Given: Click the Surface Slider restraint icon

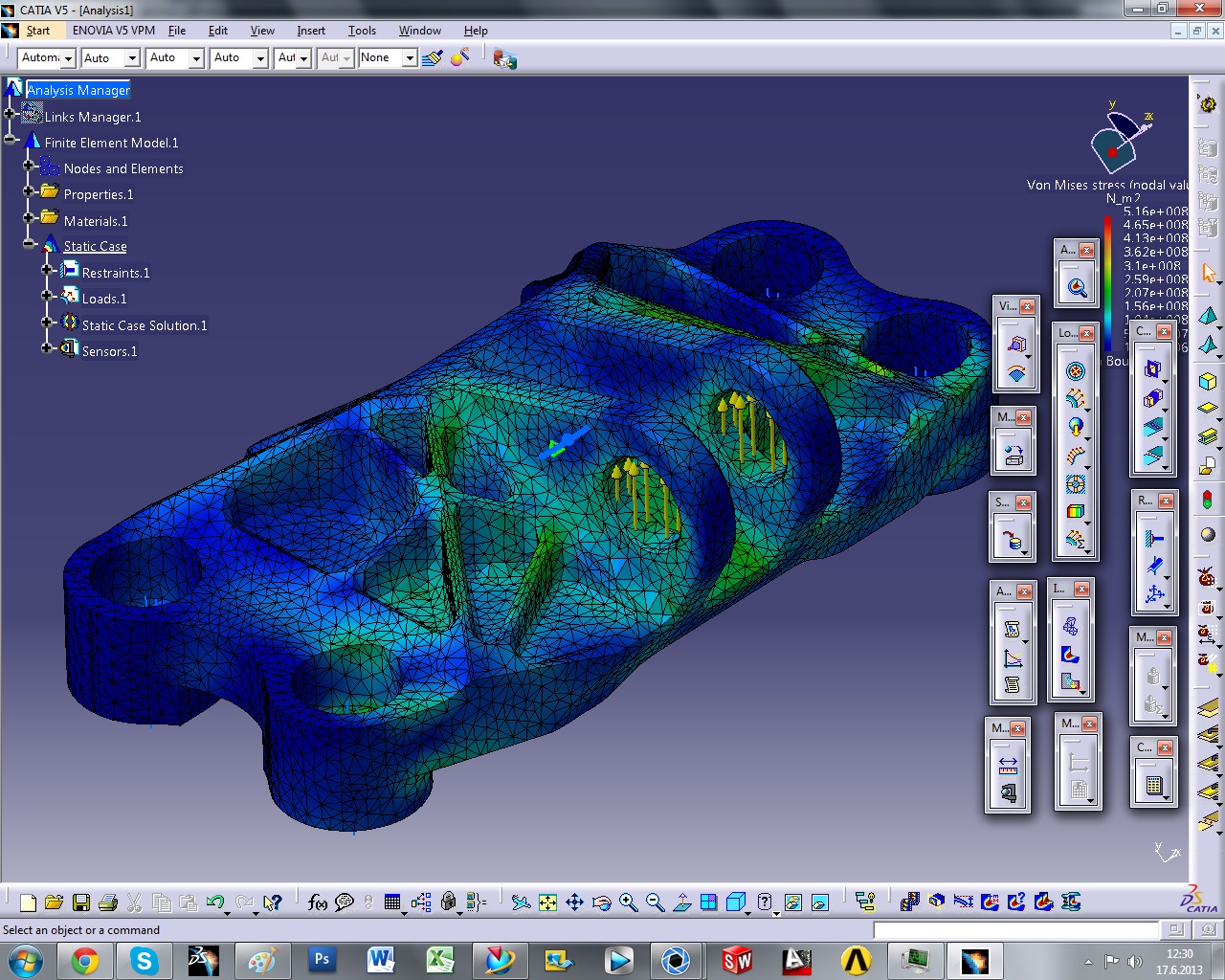Looking at the screenshot, I should [x=1154, y=567].
